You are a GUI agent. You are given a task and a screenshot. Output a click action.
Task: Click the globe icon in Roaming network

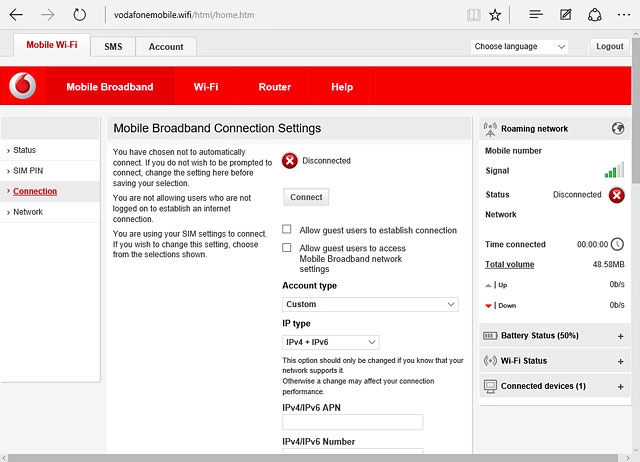click(618, 129)
